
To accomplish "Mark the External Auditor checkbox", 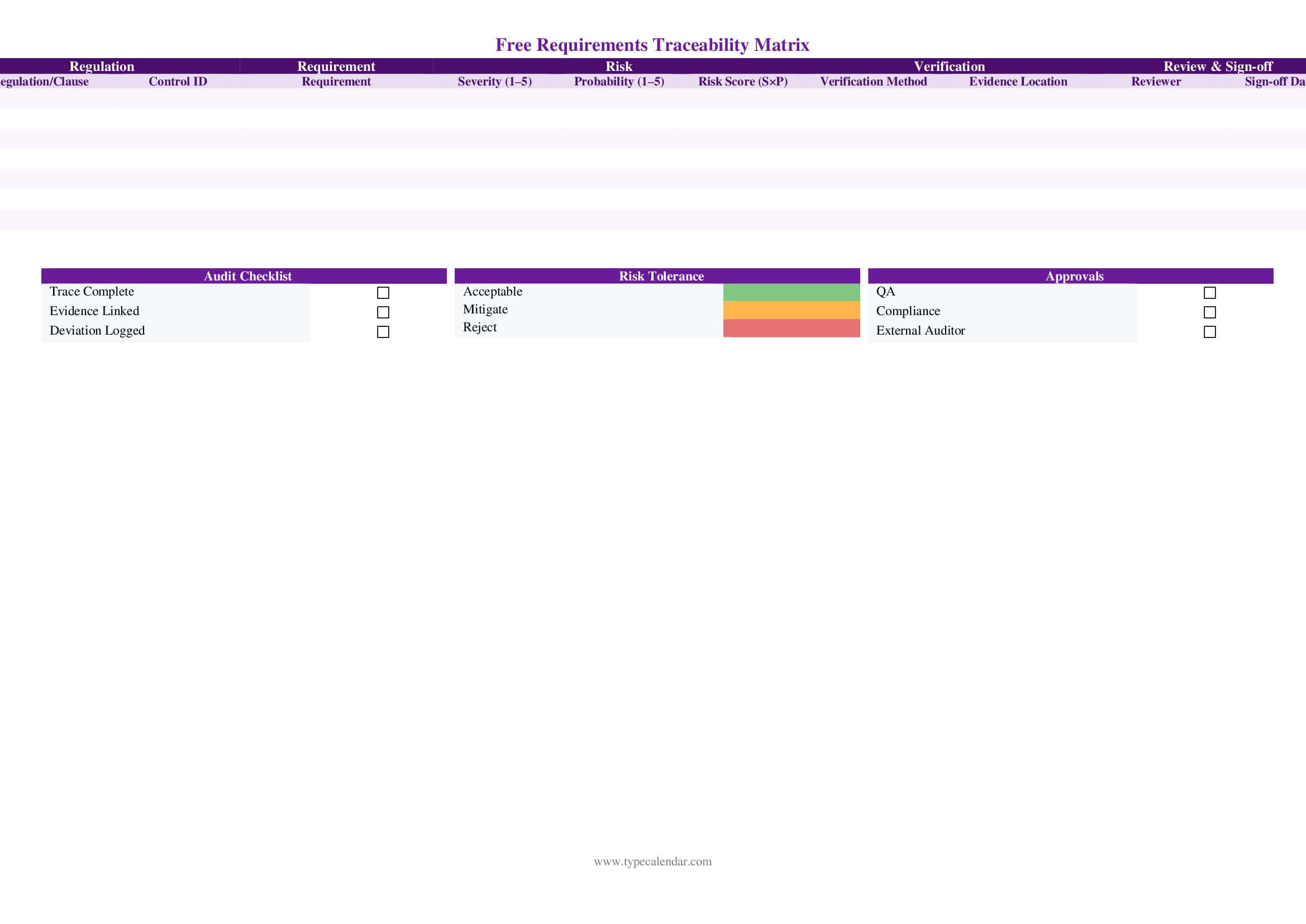I will tap(1210, 332).
